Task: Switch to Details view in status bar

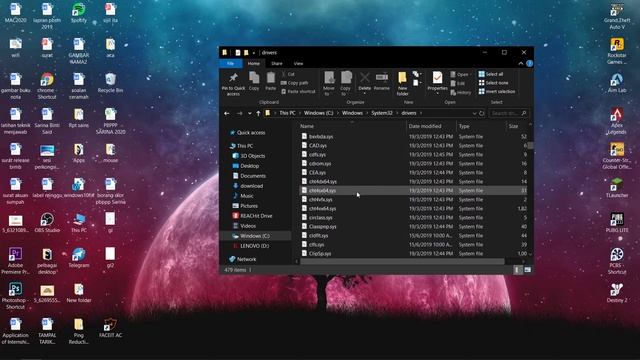Action: (x=518, y=270)
